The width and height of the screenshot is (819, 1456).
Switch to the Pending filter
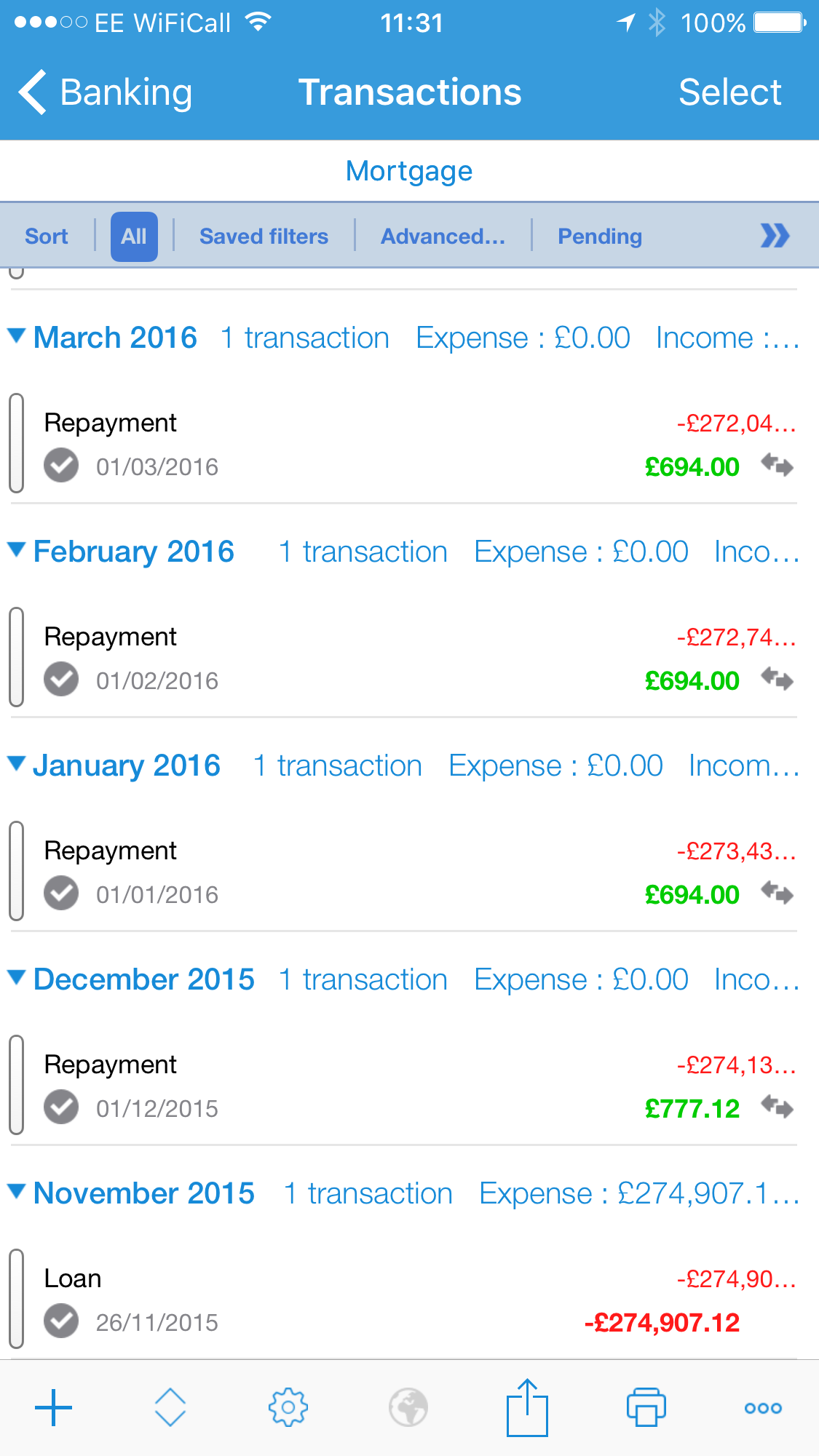(600, 236)
